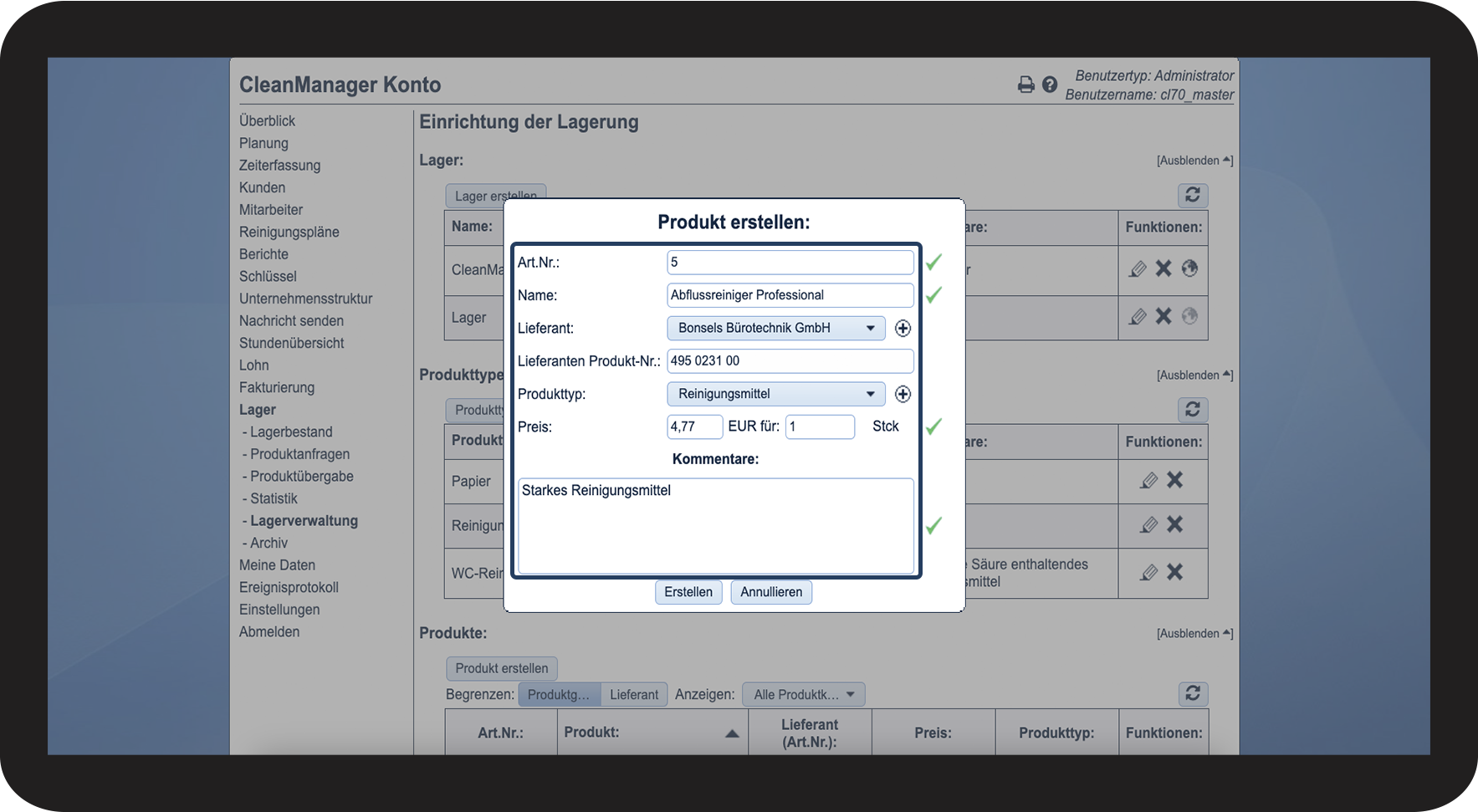Click the Erstellen button
1478x812 pixels.
(x=688, y=592)
